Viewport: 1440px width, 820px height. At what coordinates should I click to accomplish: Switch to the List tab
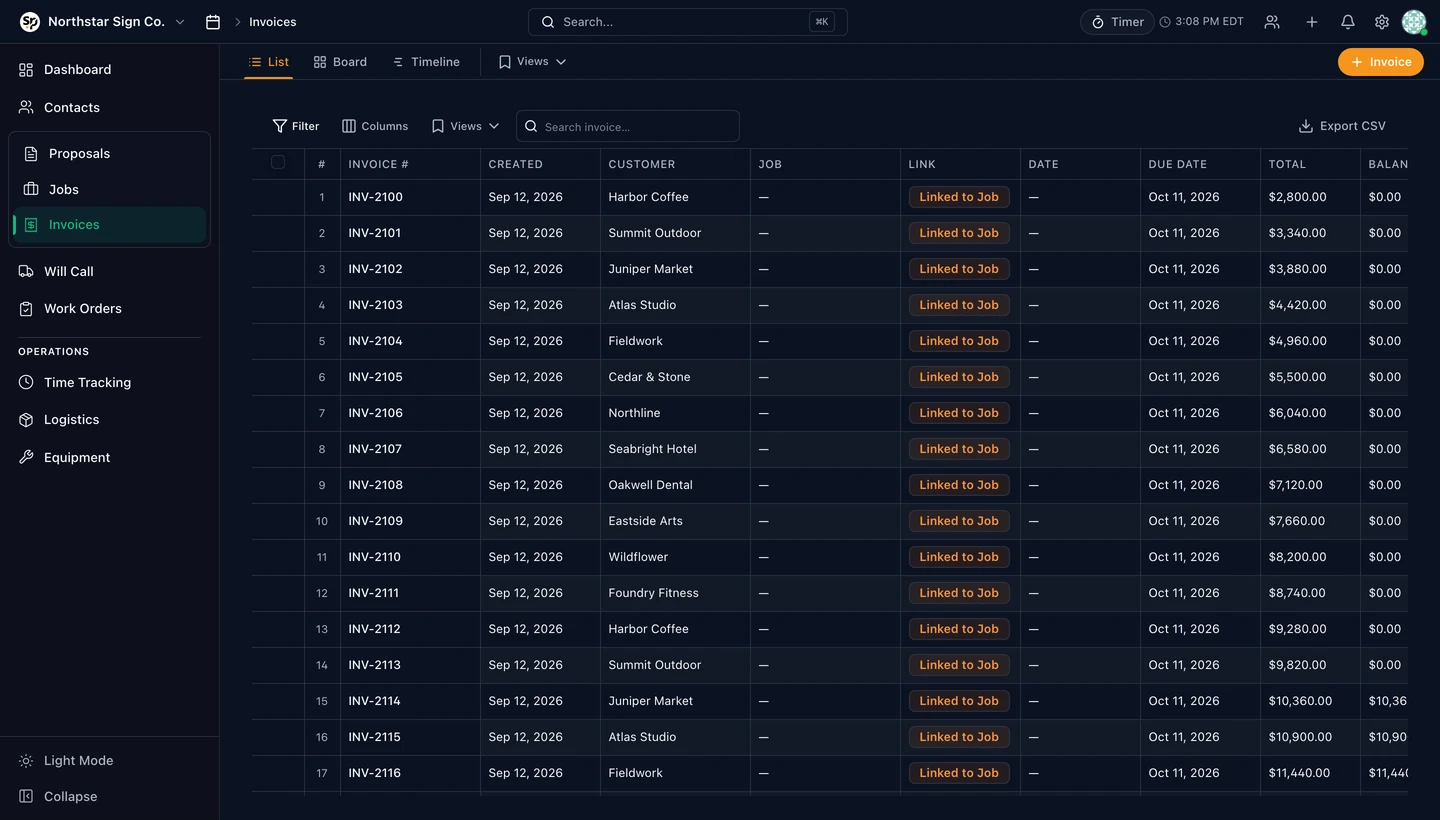pyautogui.click(x=269, y=62)
